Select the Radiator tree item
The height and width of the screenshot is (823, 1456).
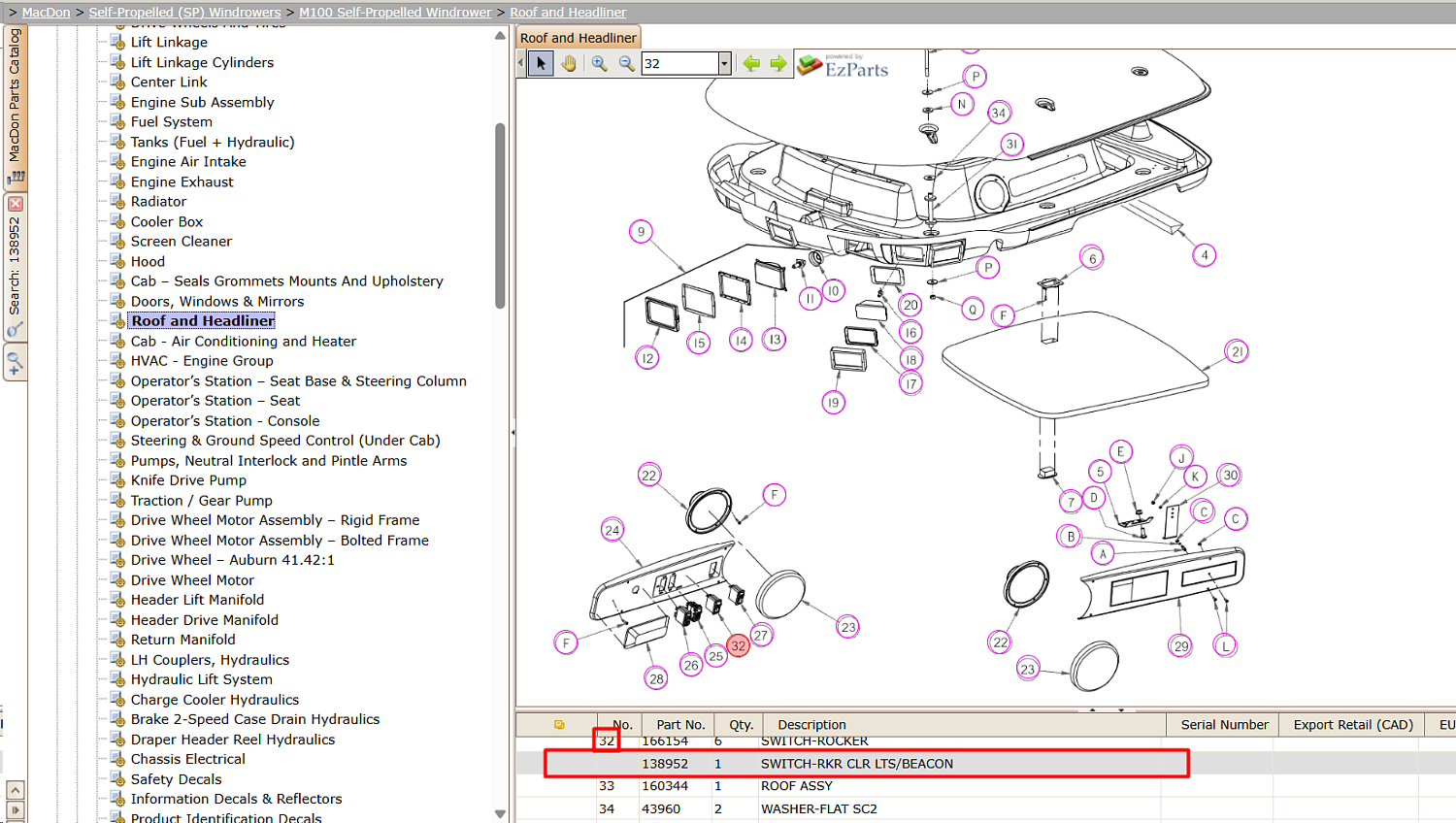(x=158, y=202)
